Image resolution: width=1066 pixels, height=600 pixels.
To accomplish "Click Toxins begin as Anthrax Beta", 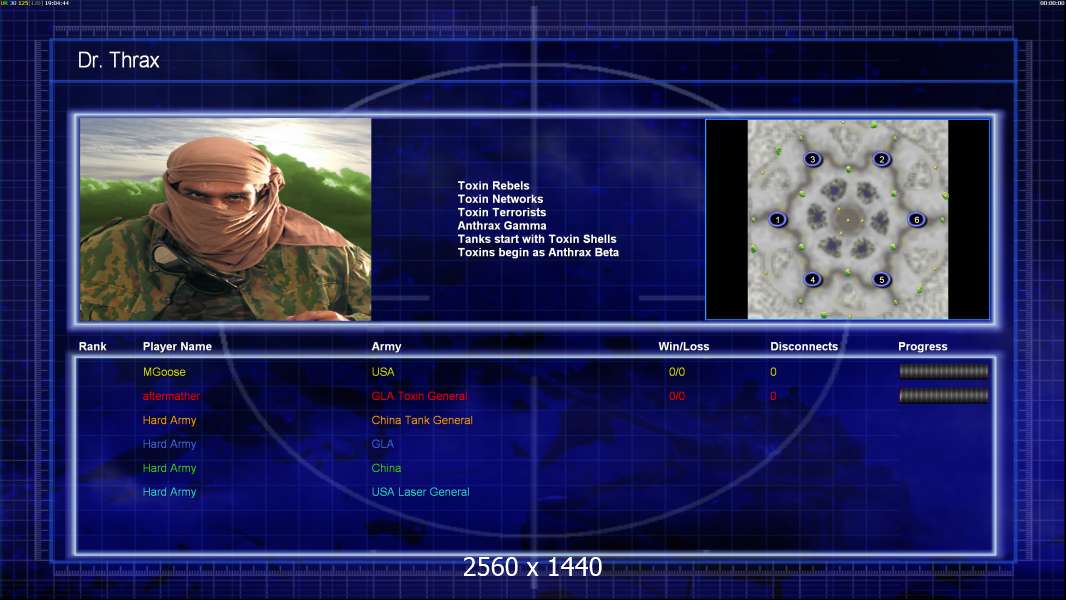I will click(x=538, y=252).
